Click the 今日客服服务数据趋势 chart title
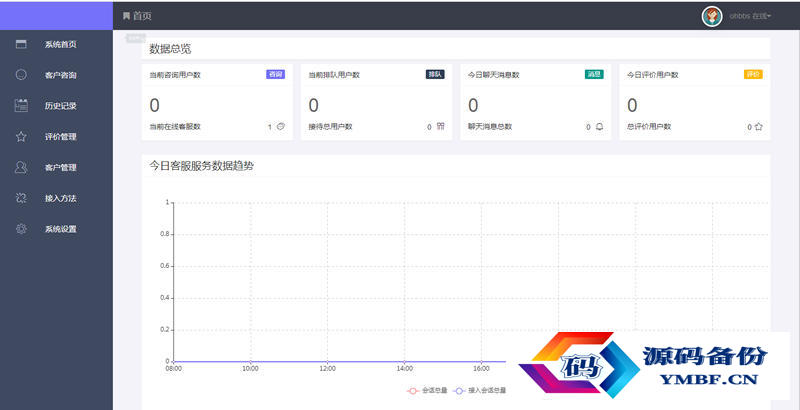This screenshot has height=410, width=800. (202, 166)
